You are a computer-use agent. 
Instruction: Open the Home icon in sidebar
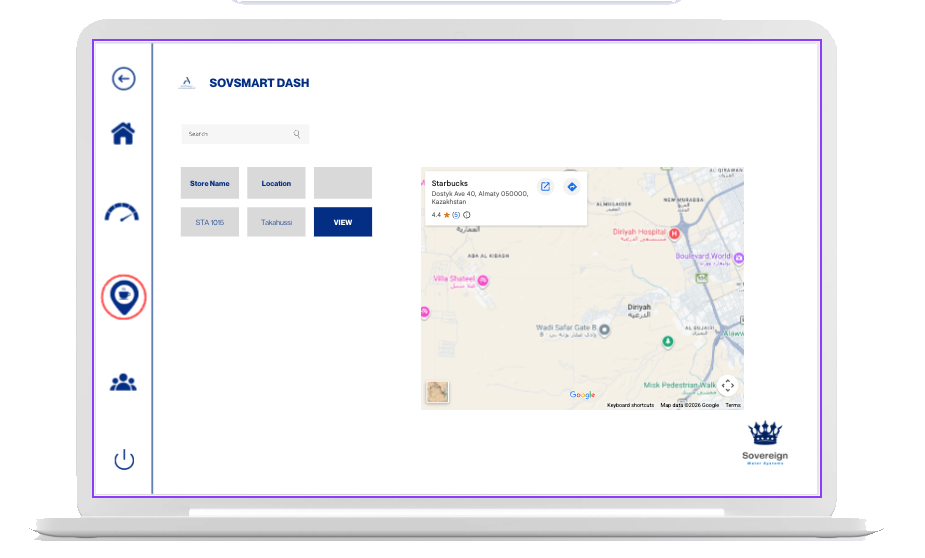123,133
